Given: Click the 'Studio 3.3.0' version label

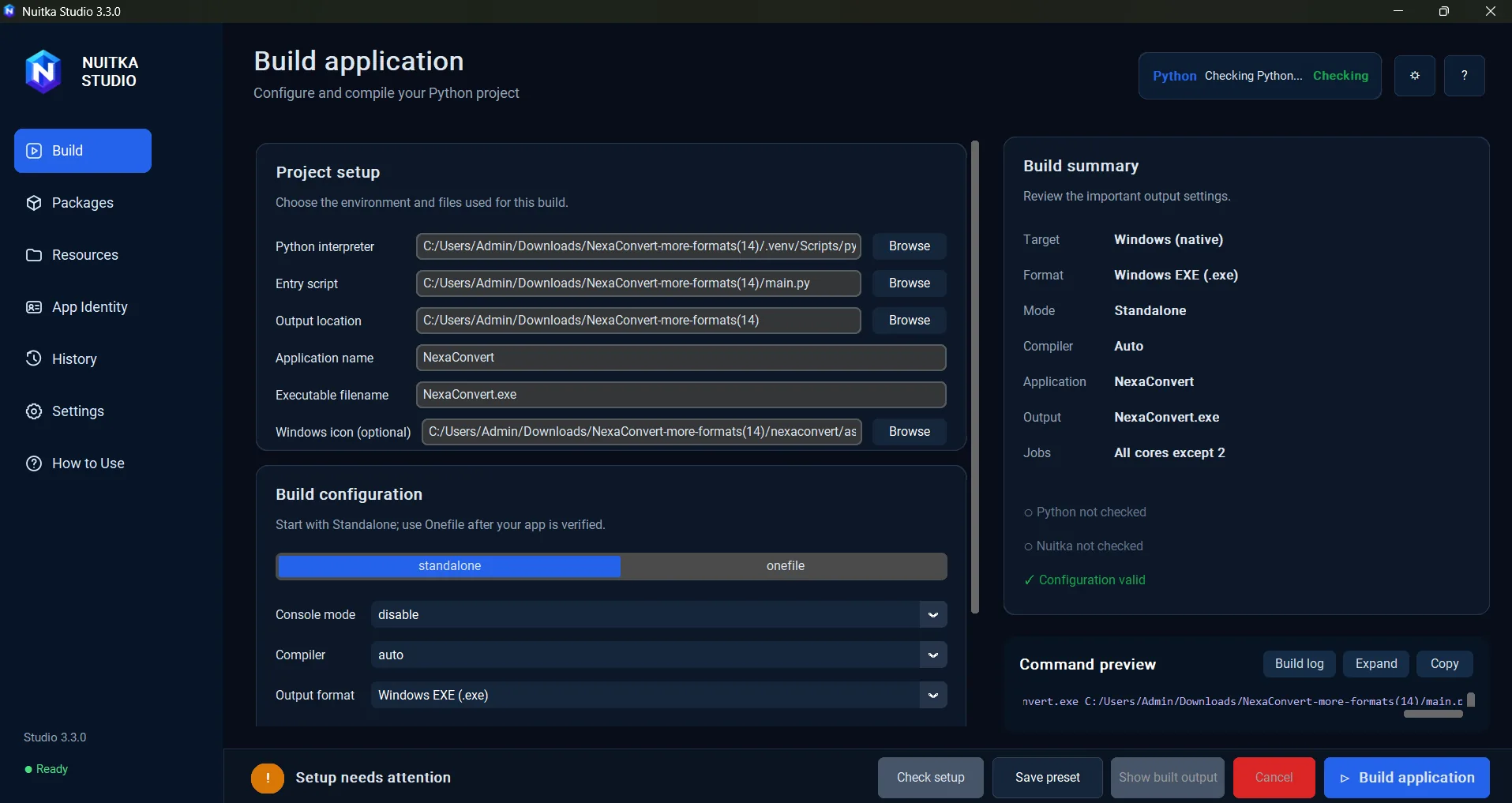Looking at the screenshot, I should [55, 737].
